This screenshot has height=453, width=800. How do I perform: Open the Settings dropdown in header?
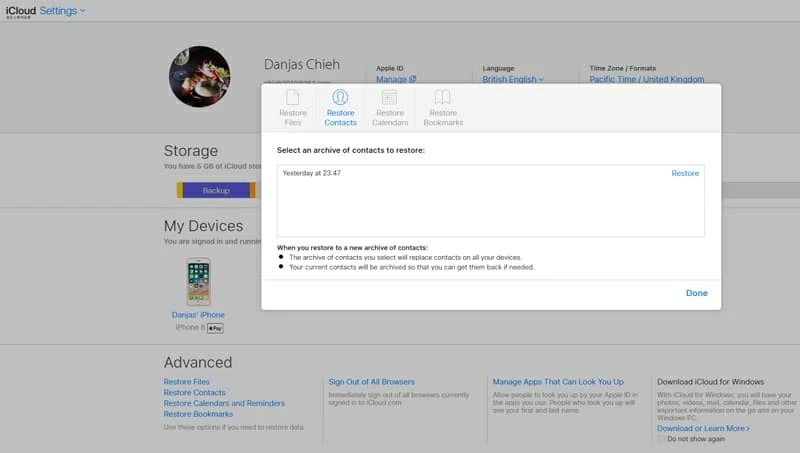[x=62, y=10]
